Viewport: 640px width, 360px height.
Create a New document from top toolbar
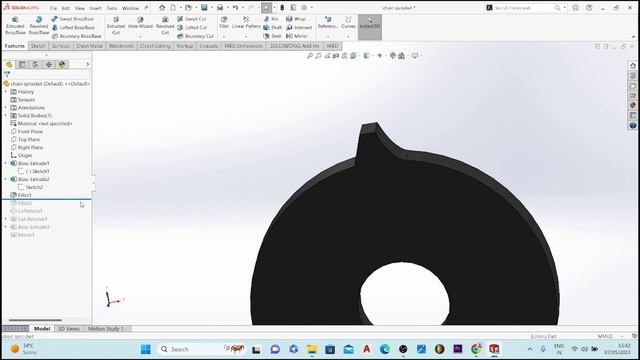coord(173,8)
